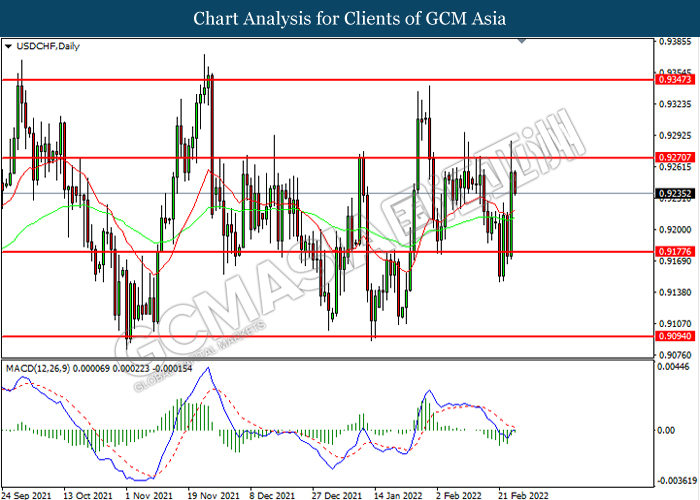Click the MACD 0.00 zero level value

(x=667, y=430)
